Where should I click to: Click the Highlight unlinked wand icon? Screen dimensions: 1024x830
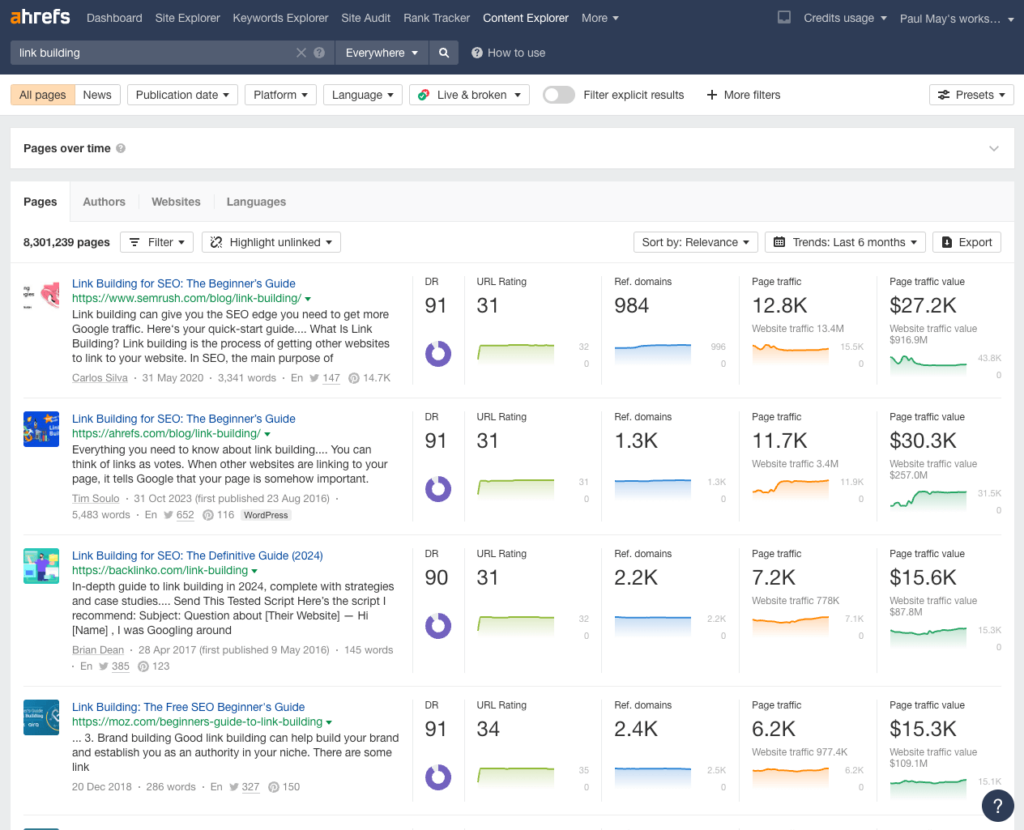(x=217, y=242)
